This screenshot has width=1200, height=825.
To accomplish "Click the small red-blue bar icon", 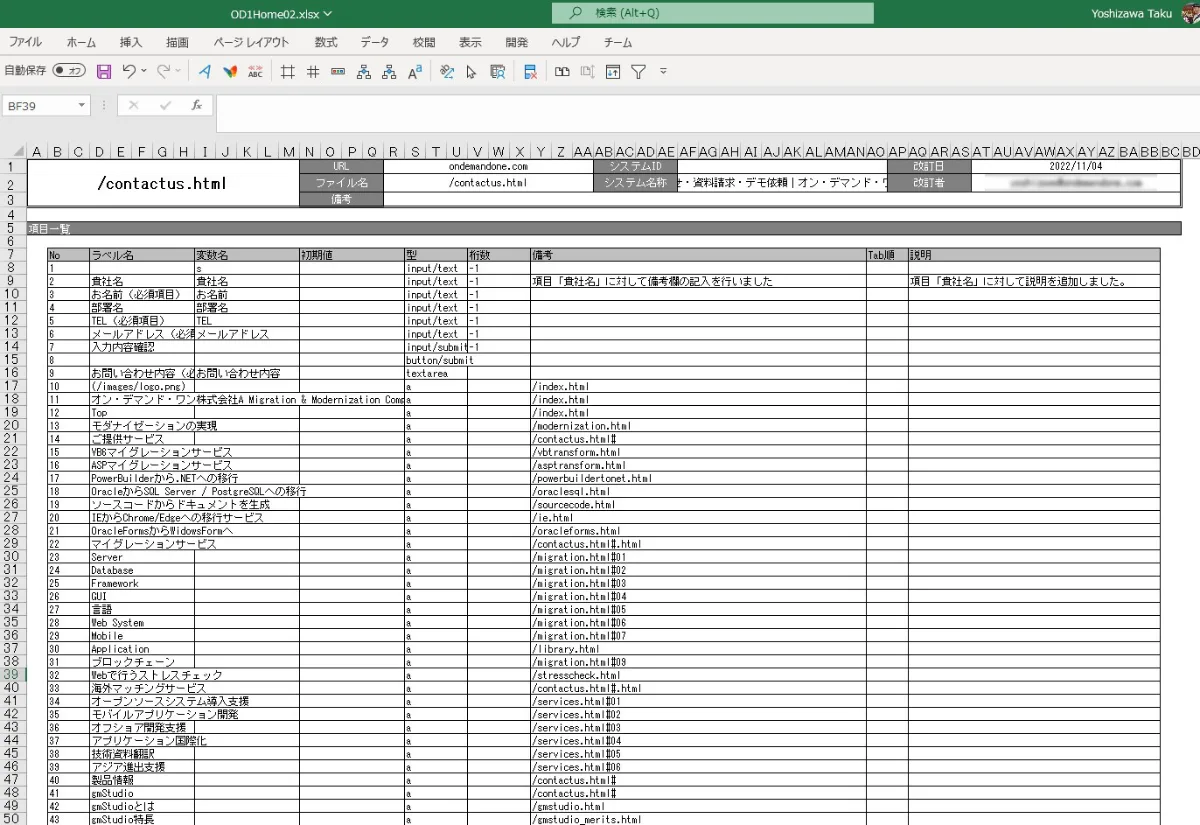I will tap(338, 71).
